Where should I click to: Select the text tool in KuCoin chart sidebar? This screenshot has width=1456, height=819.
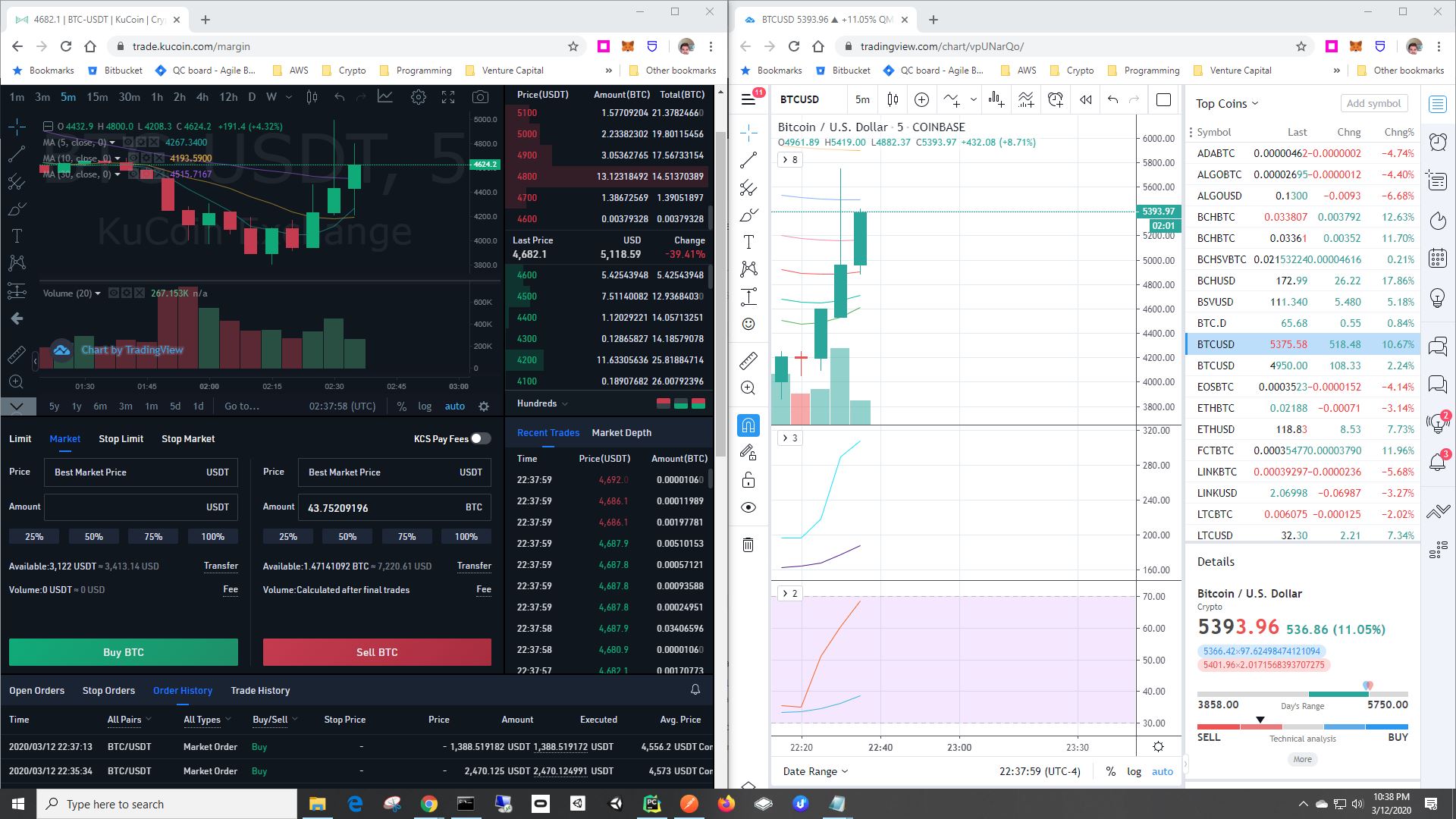[x=17, y=236]
